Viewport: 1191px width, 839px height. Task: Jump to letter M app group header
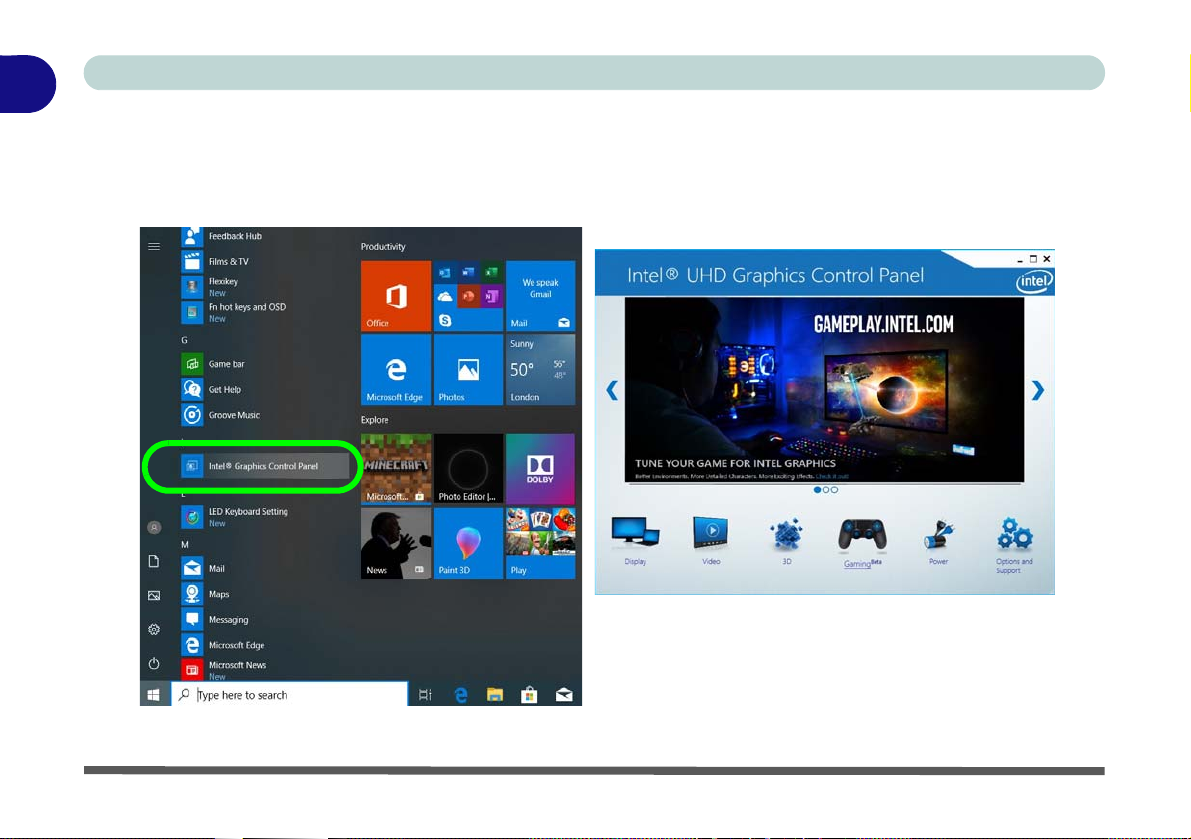coord(185,544)
